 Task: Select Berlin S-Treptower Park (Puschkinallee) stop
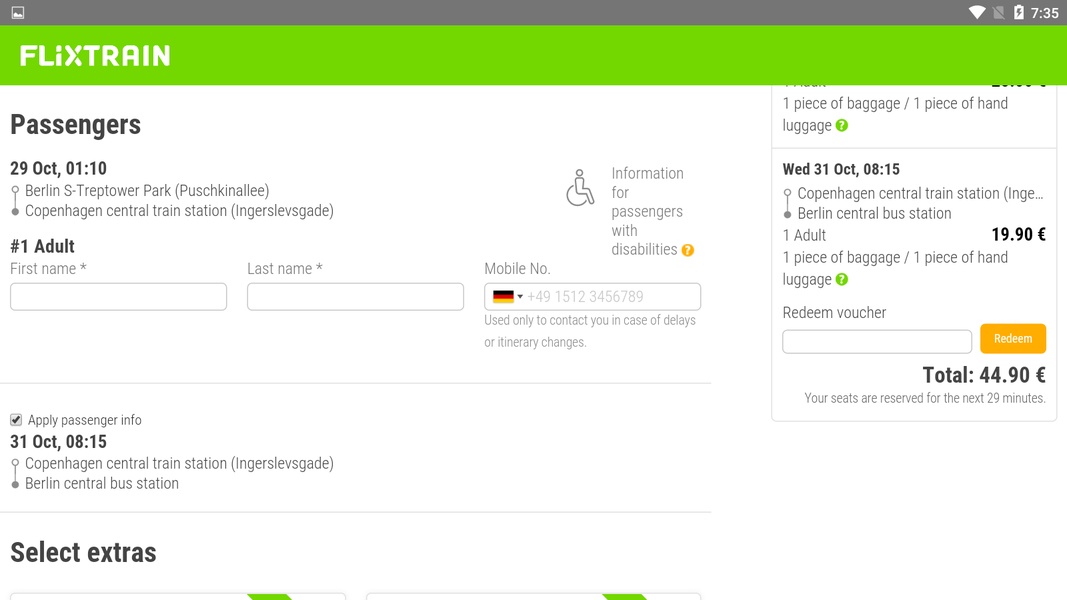(x=147, y=190)
